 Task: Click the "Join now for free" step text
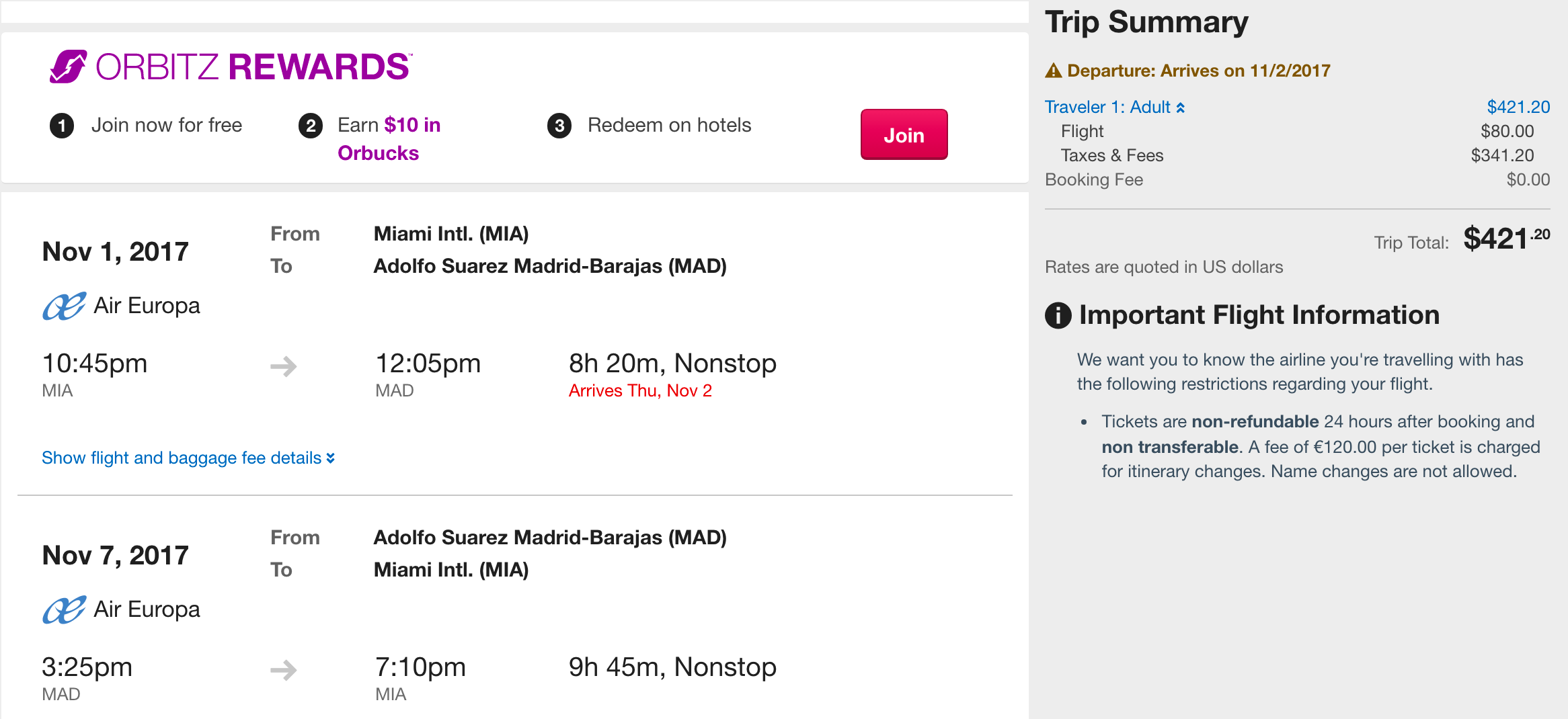tap(167, 125)
